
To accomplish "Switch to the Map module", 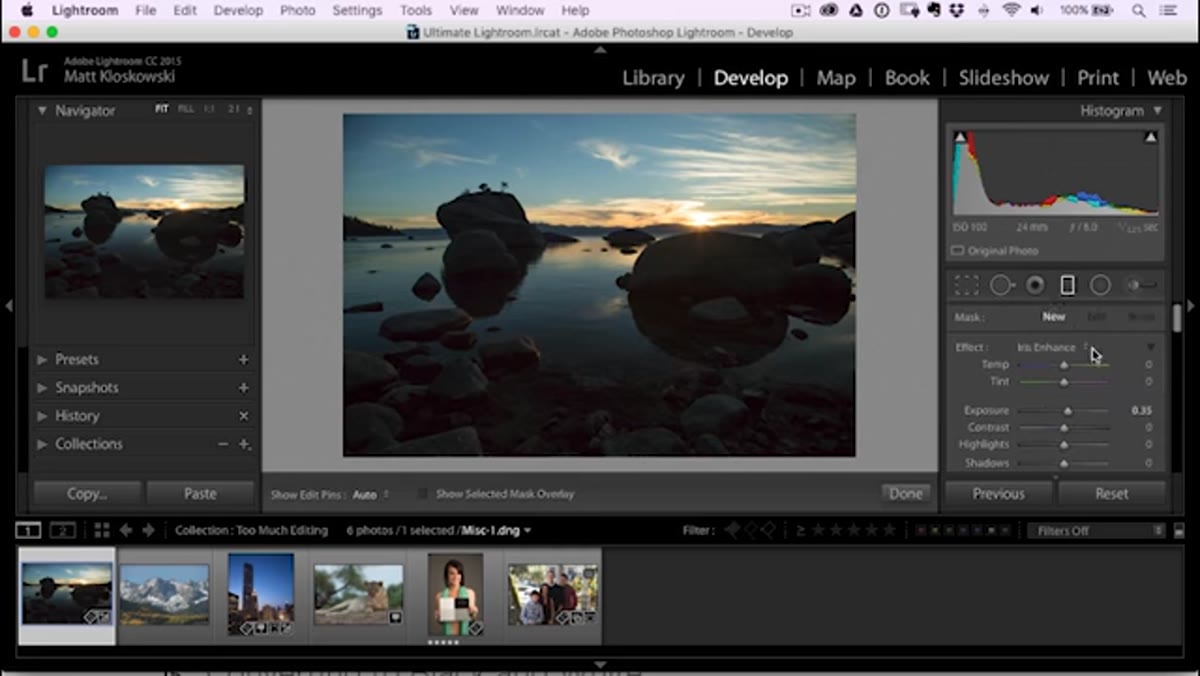I will click(836, 78).
